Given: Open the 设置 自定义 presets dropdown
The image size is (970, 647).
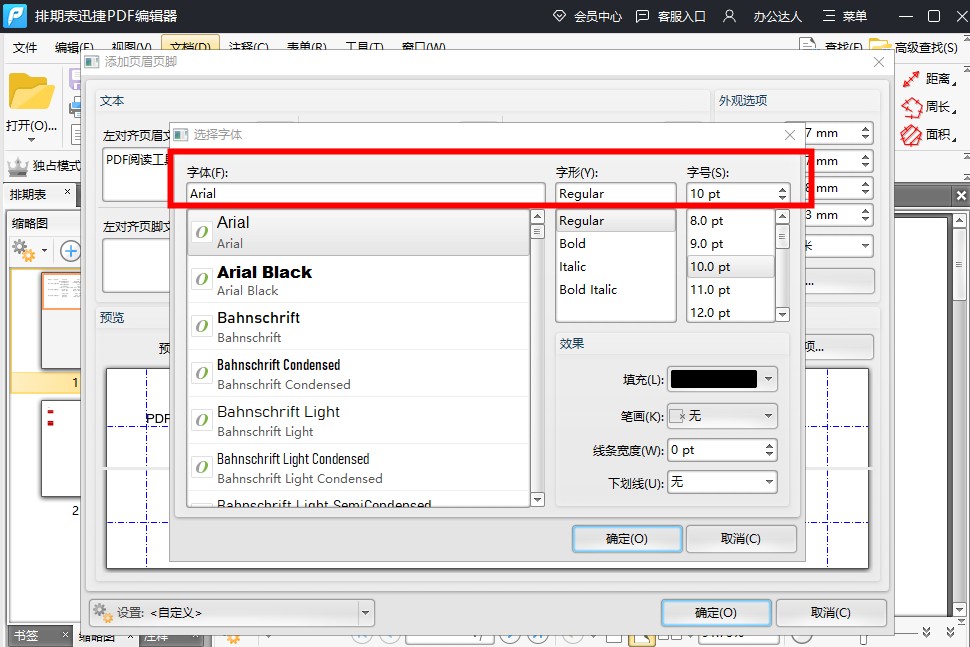Looking at the screenshot, I should [366, 612].
